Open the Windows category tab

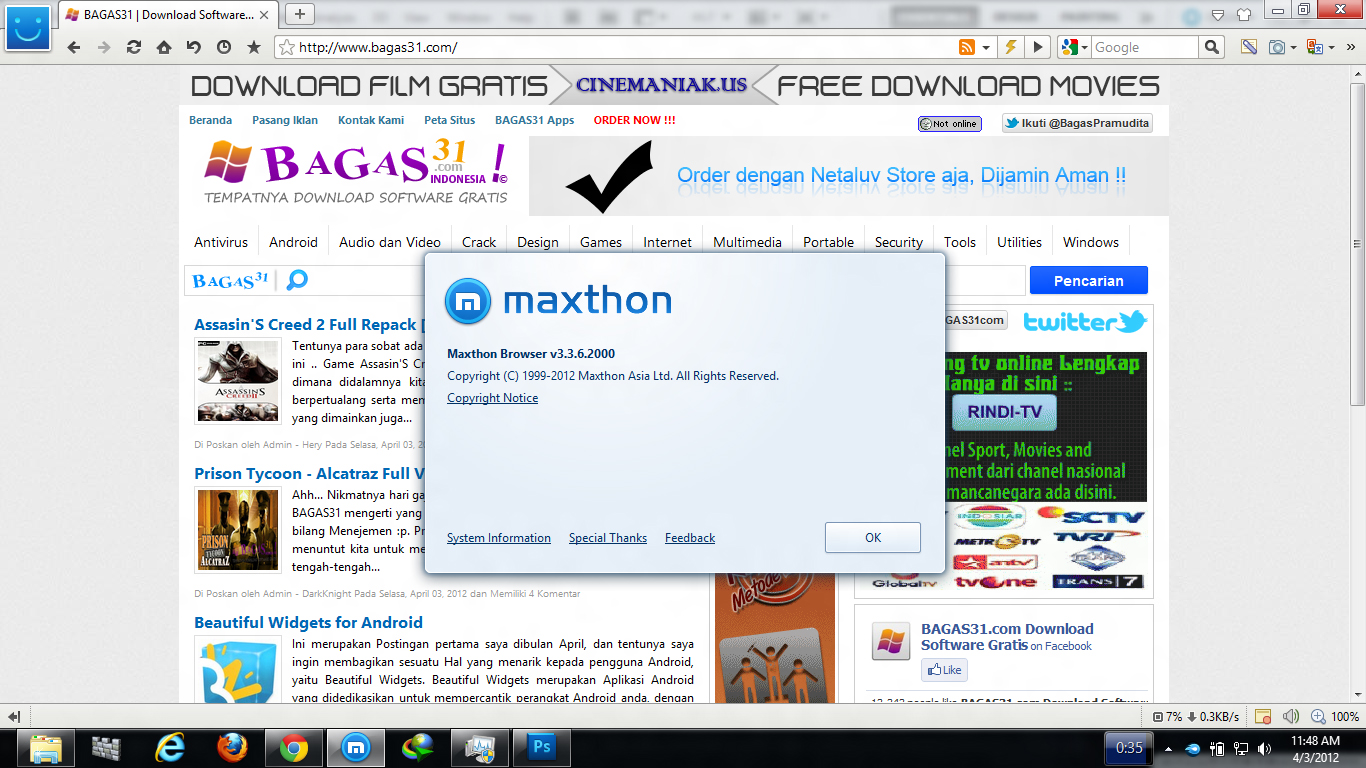point(1091,242)
